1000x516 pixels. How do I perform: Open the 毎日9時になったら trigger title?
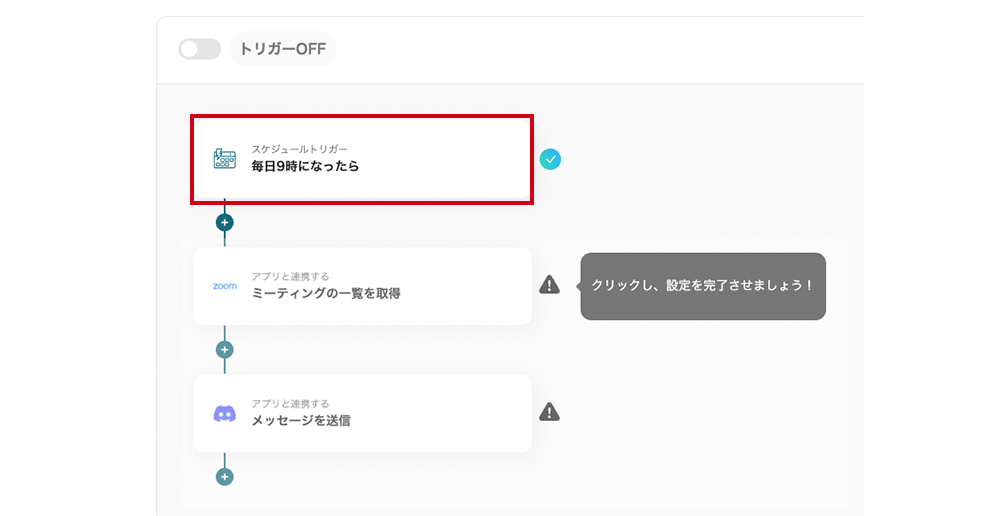click(305, 166)
